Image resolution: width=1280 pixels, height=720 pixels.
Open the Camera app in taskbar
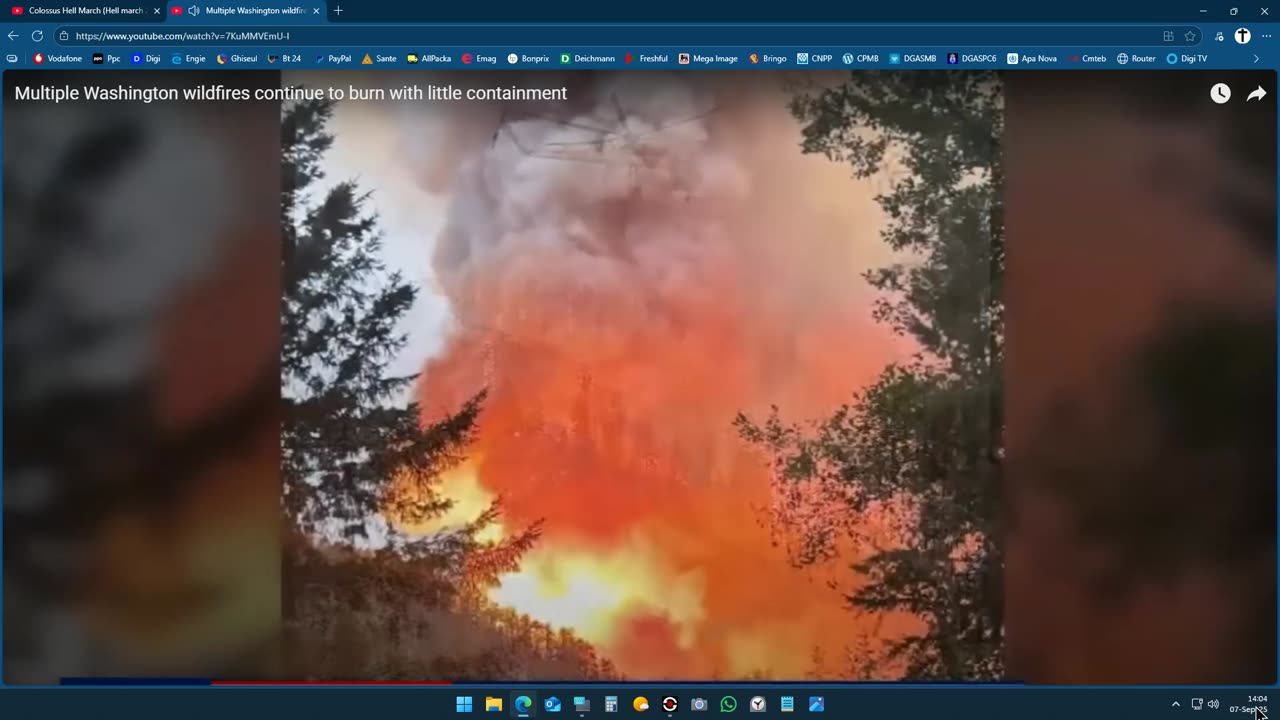[699, 704]
